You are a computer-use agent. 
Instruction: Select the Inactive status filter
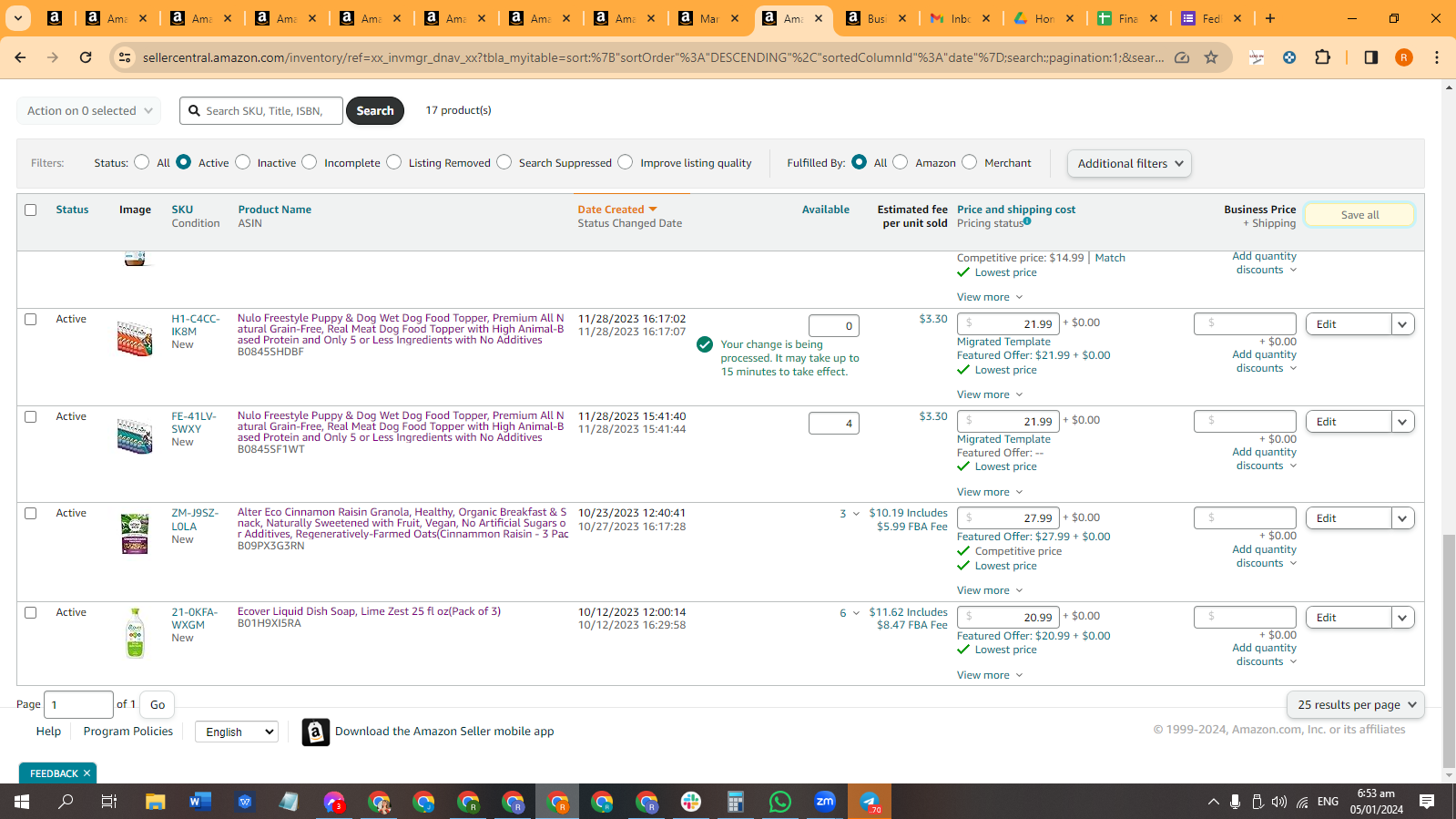click(x=243, y=162)
